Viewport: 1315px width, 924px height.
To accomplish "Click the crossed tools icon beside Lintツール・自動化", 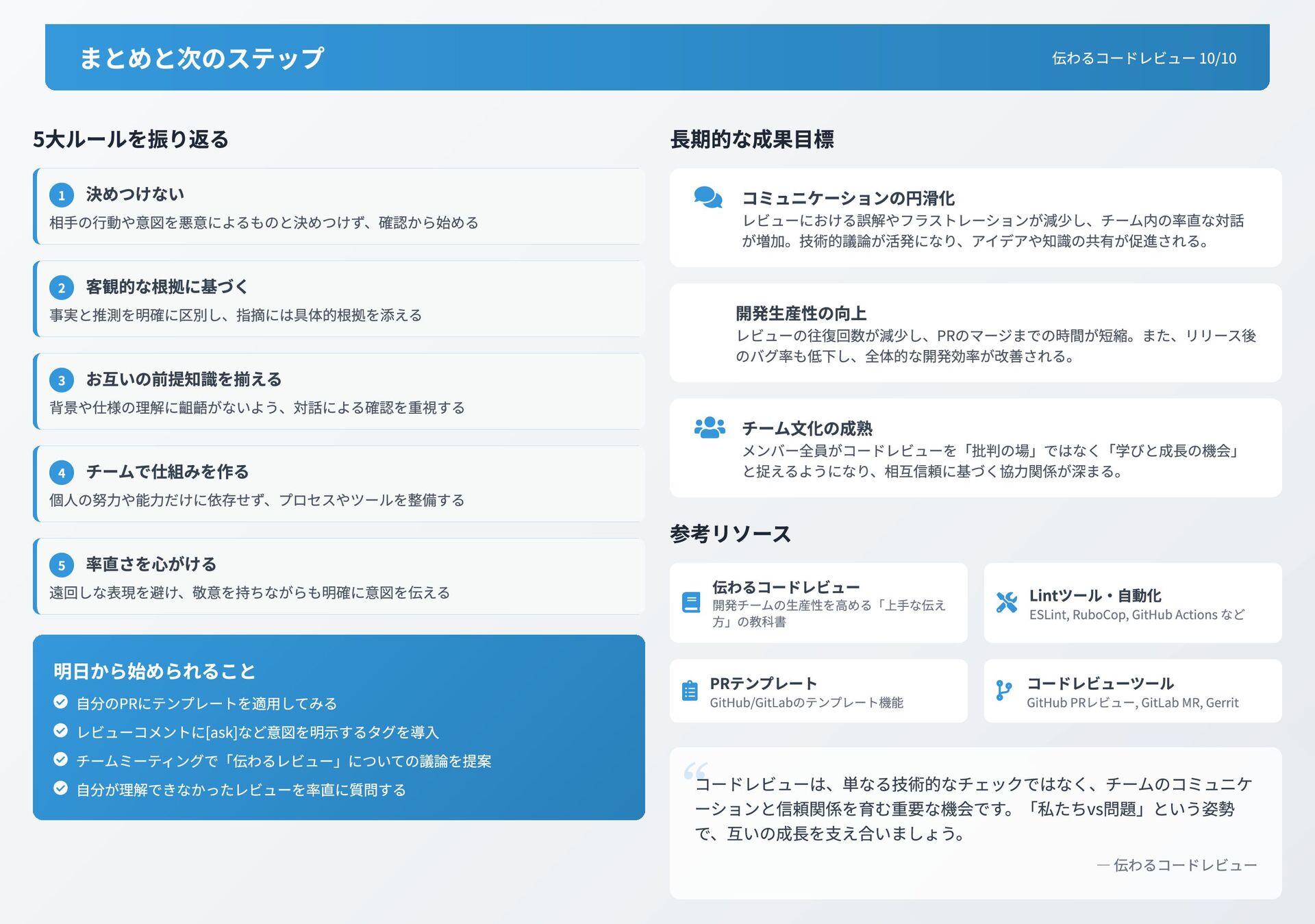I will click(x=1006, y=602).
